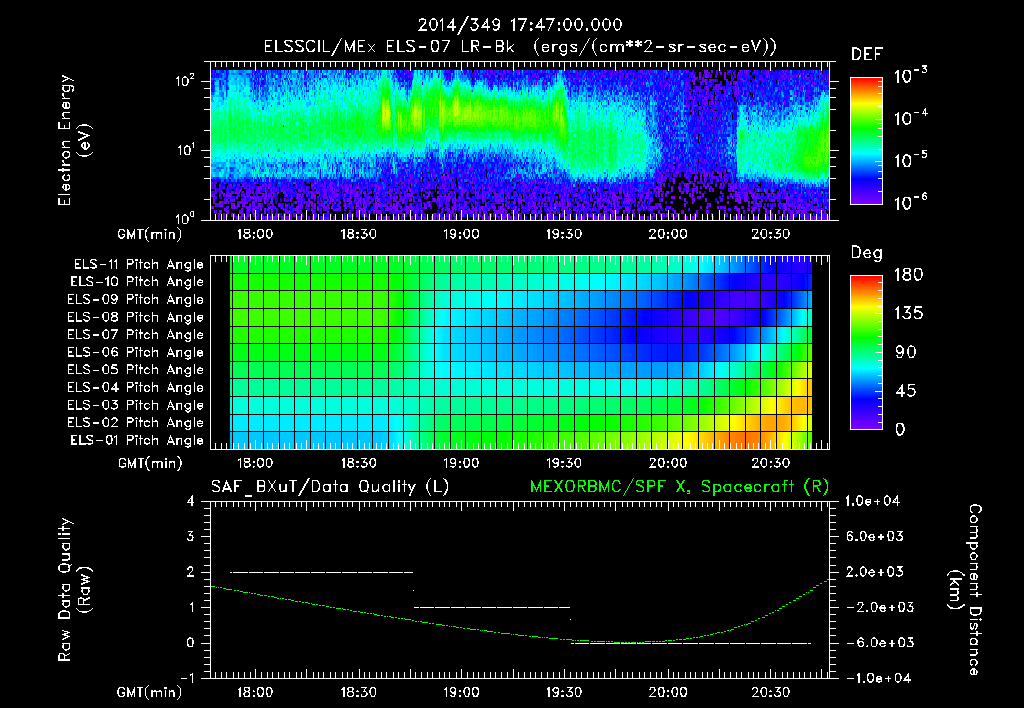This screenshot has height=708, width=1024.
Task: Click the 90 value on the Deg scale
Action: coord(906,353)
